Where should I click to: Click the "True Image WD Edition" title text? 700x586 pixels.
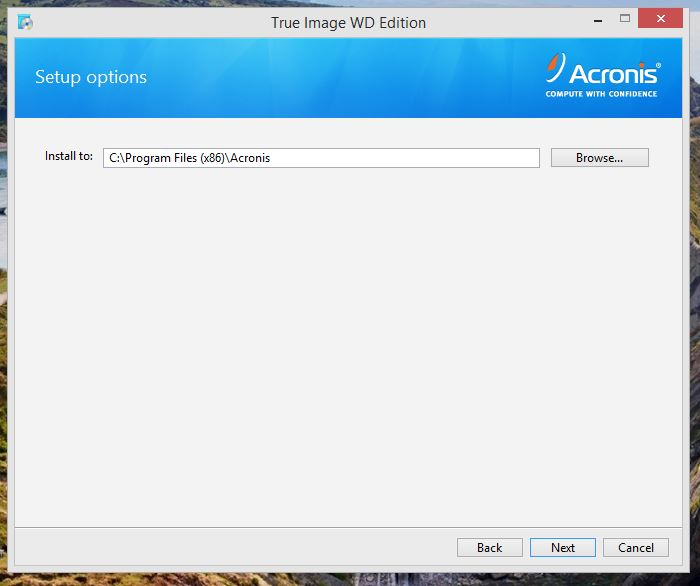coord(348,22)
